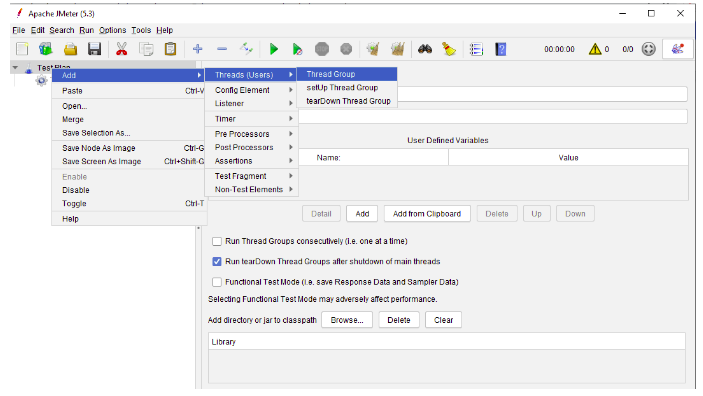Click the Shutdown threads icon
Screen dimensions: 703x396
[x=346, y=49]
